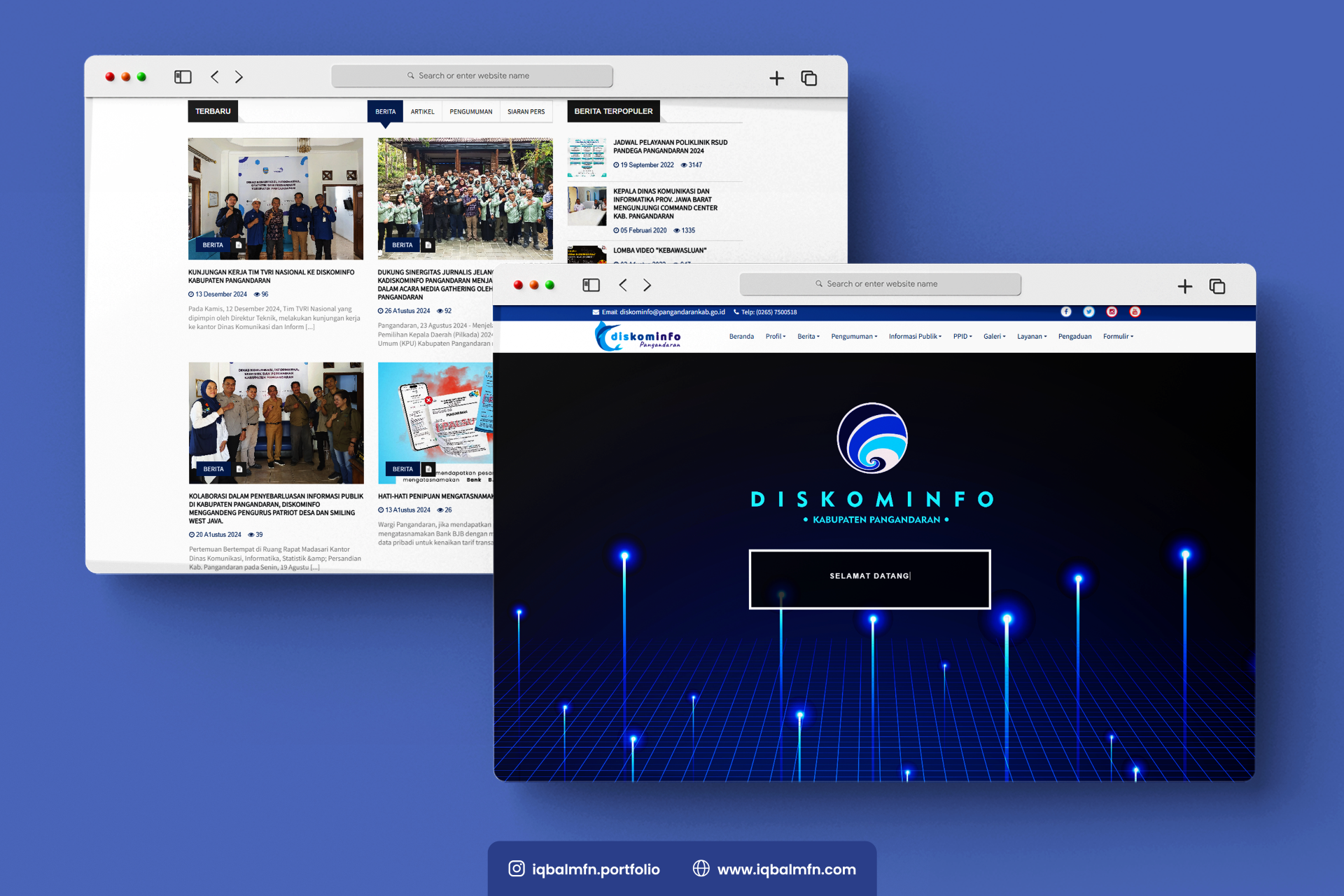
Task: Open Diskominfo YouTube icon
Action: pyautogui.click(x=1135, y=312)
